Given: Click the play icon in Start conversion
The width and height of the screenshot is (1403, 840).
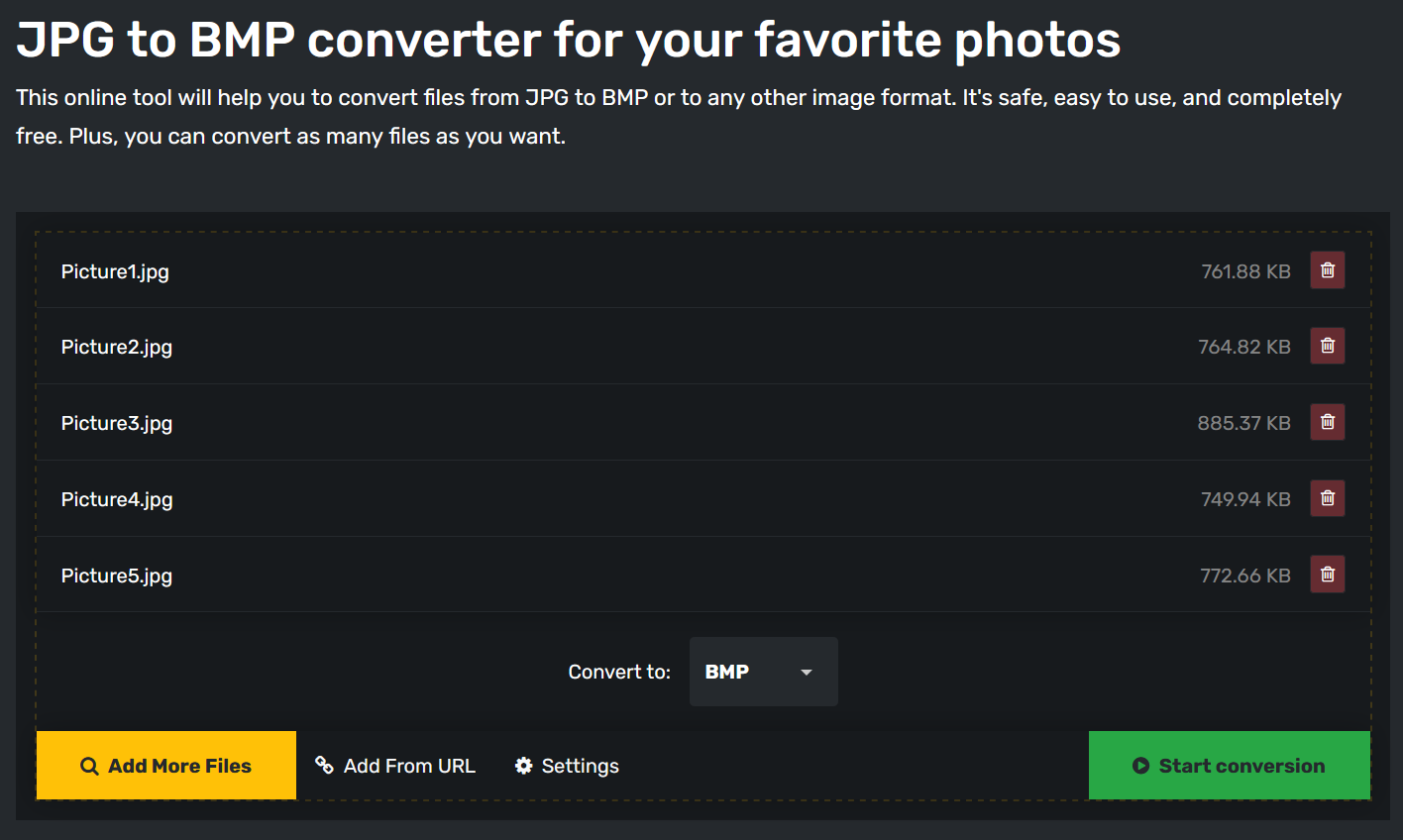Looking at the screenshot, I should 1140,766.
